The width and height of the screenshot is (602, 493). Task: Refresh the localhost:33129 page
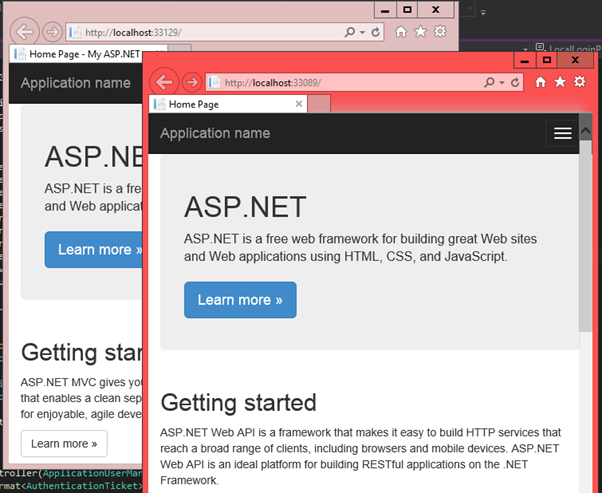(375, 32)
